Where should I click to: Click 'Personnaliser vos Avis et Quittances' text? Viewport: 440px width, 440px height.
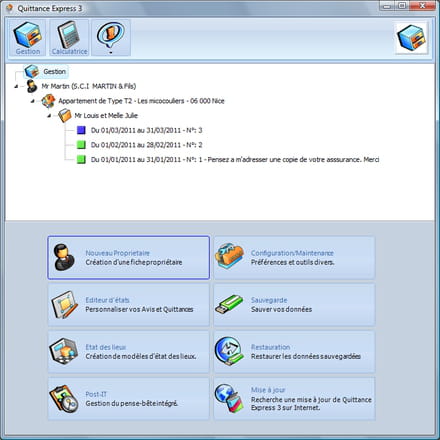pos(139,309)
